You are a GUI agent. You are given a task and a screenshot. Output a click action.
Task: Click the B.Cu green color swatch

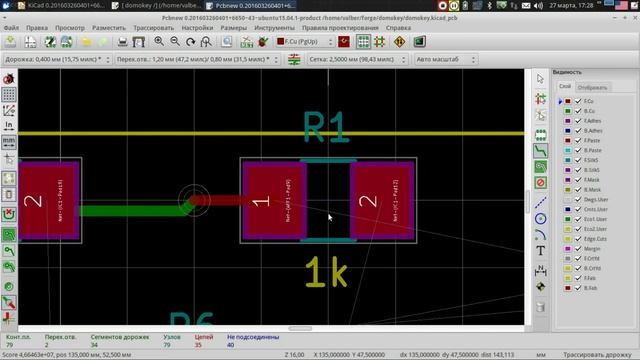click(568, 111)
